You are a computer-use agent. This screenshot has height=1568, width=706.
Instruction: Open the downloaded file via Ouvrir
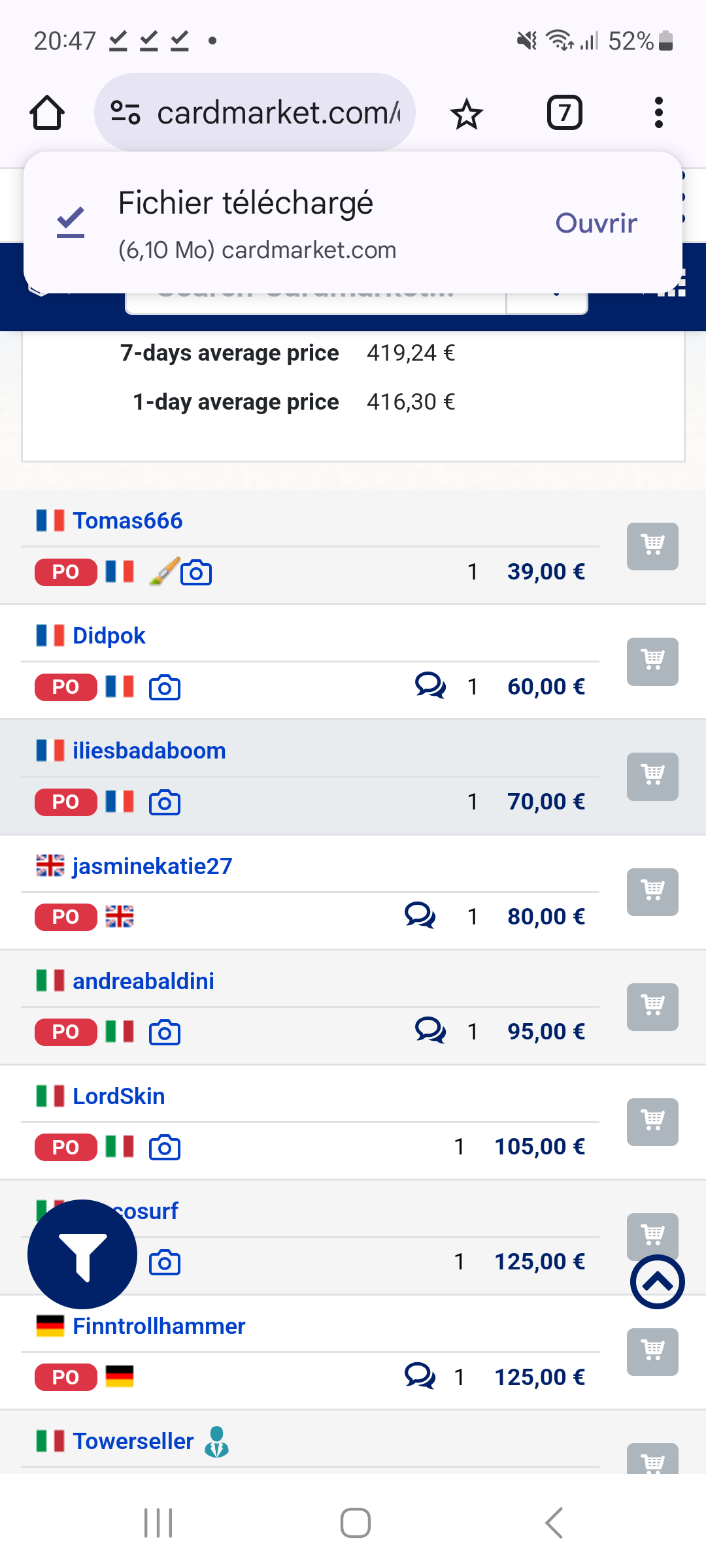tap(596, 223)
